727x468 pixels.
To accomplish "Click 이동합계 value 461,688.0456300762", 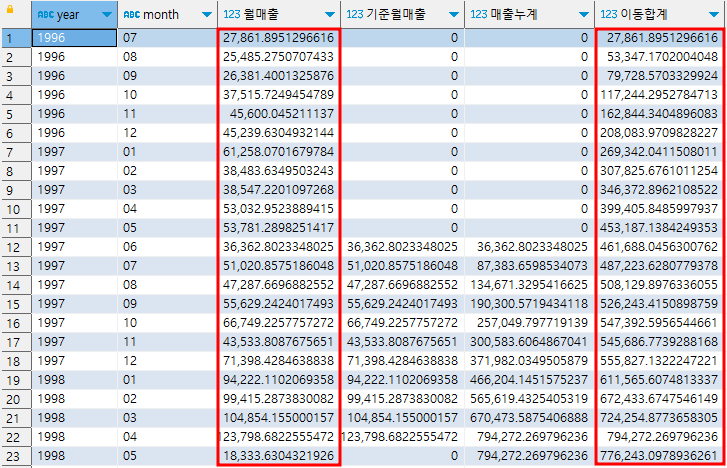I will click(x=659, y=247).
